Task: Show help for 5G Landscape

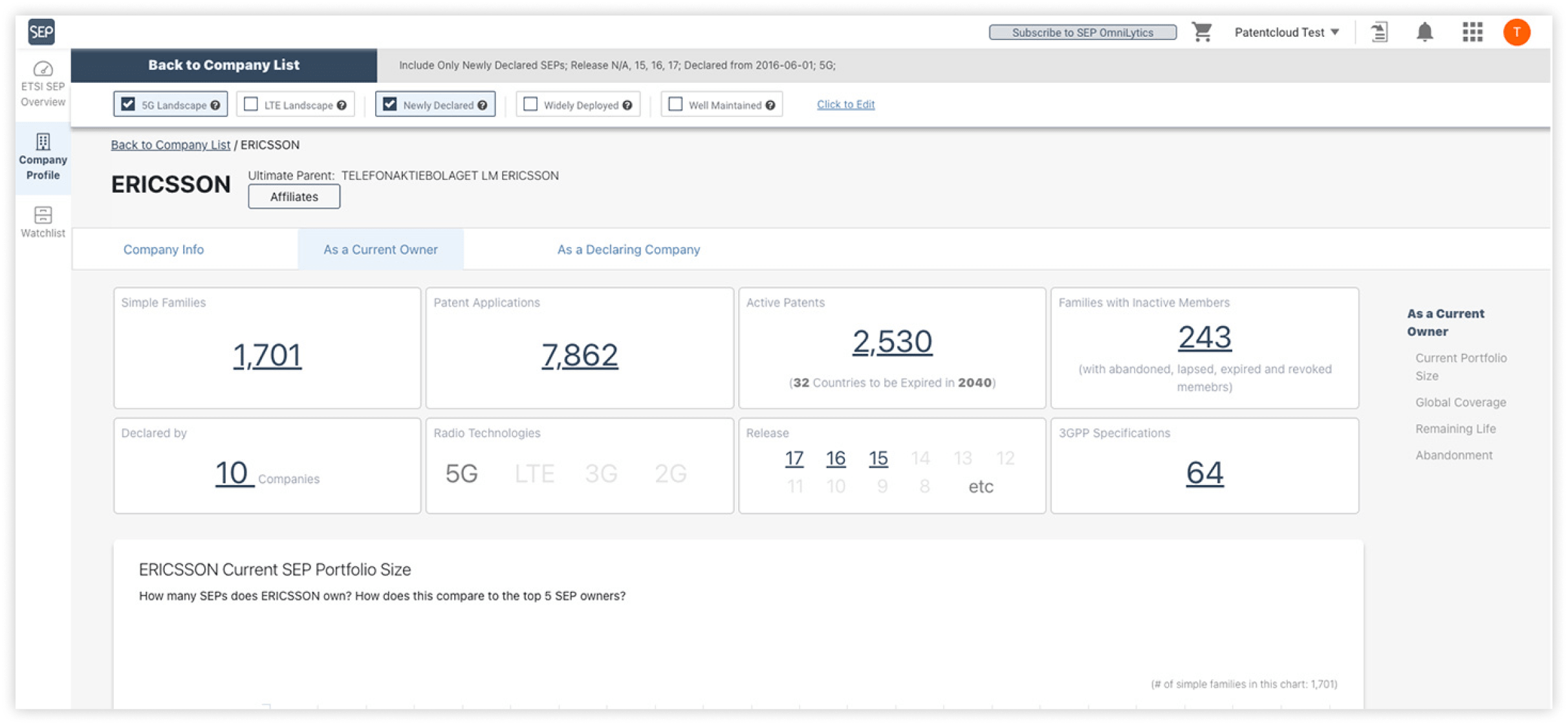Action: (x=215, y=105)
